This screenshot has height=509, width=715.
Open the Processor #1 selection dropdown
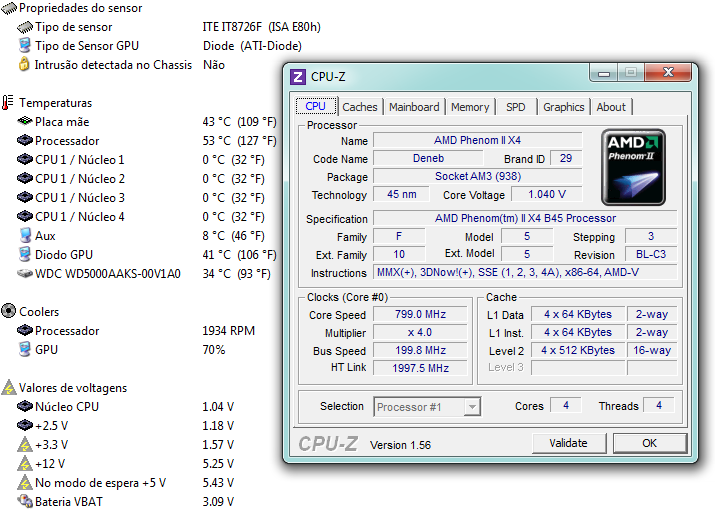pos(427,406)
